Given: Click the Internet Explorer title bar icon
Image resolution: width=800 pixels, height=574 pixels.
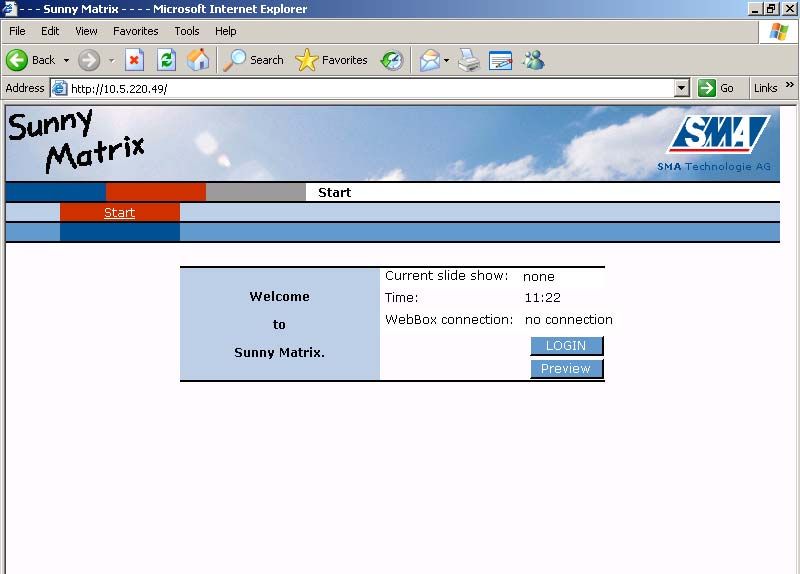Looking at the screenshot, I should pyautogui.click(x=10, y=9).
